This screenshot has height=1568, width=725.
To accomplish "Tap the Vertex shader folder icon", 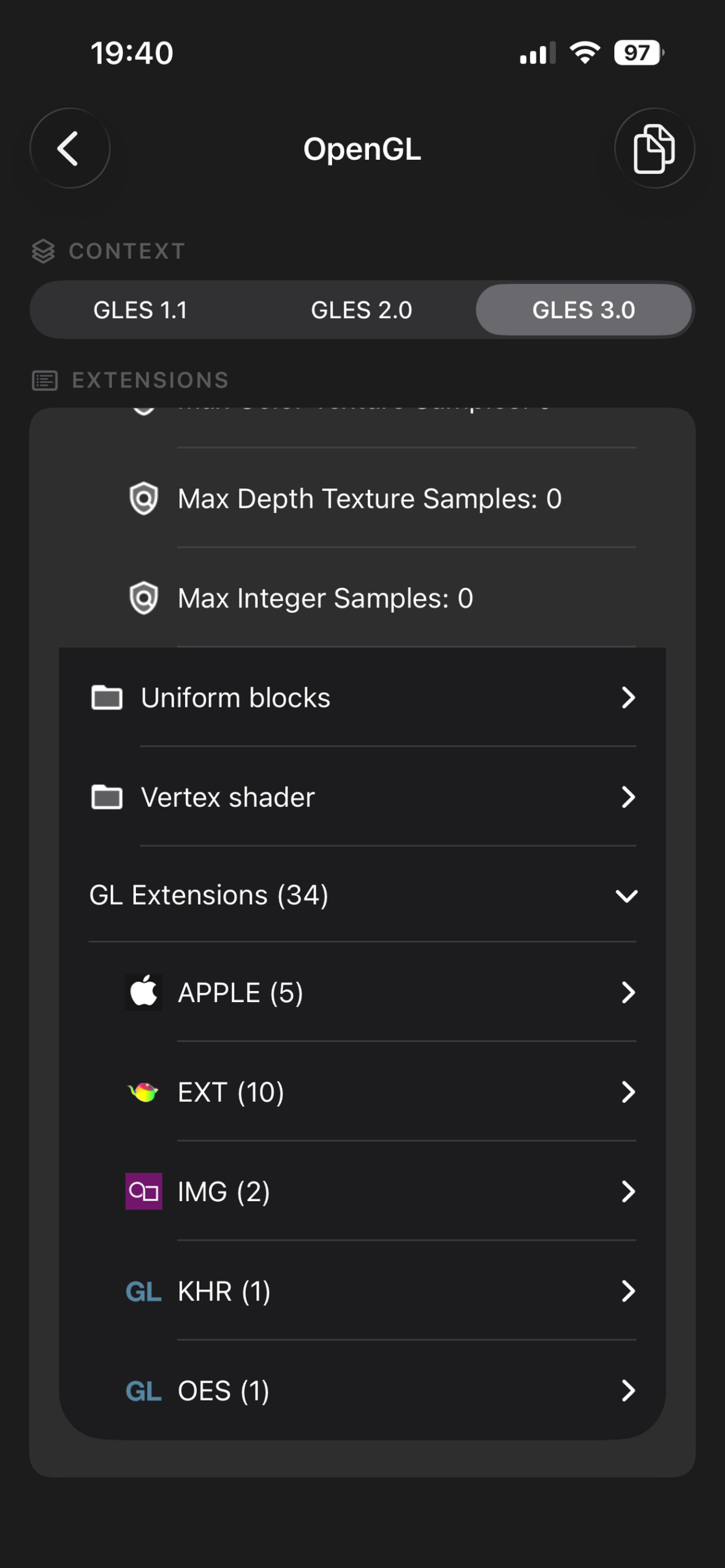I will pos(107,797).
